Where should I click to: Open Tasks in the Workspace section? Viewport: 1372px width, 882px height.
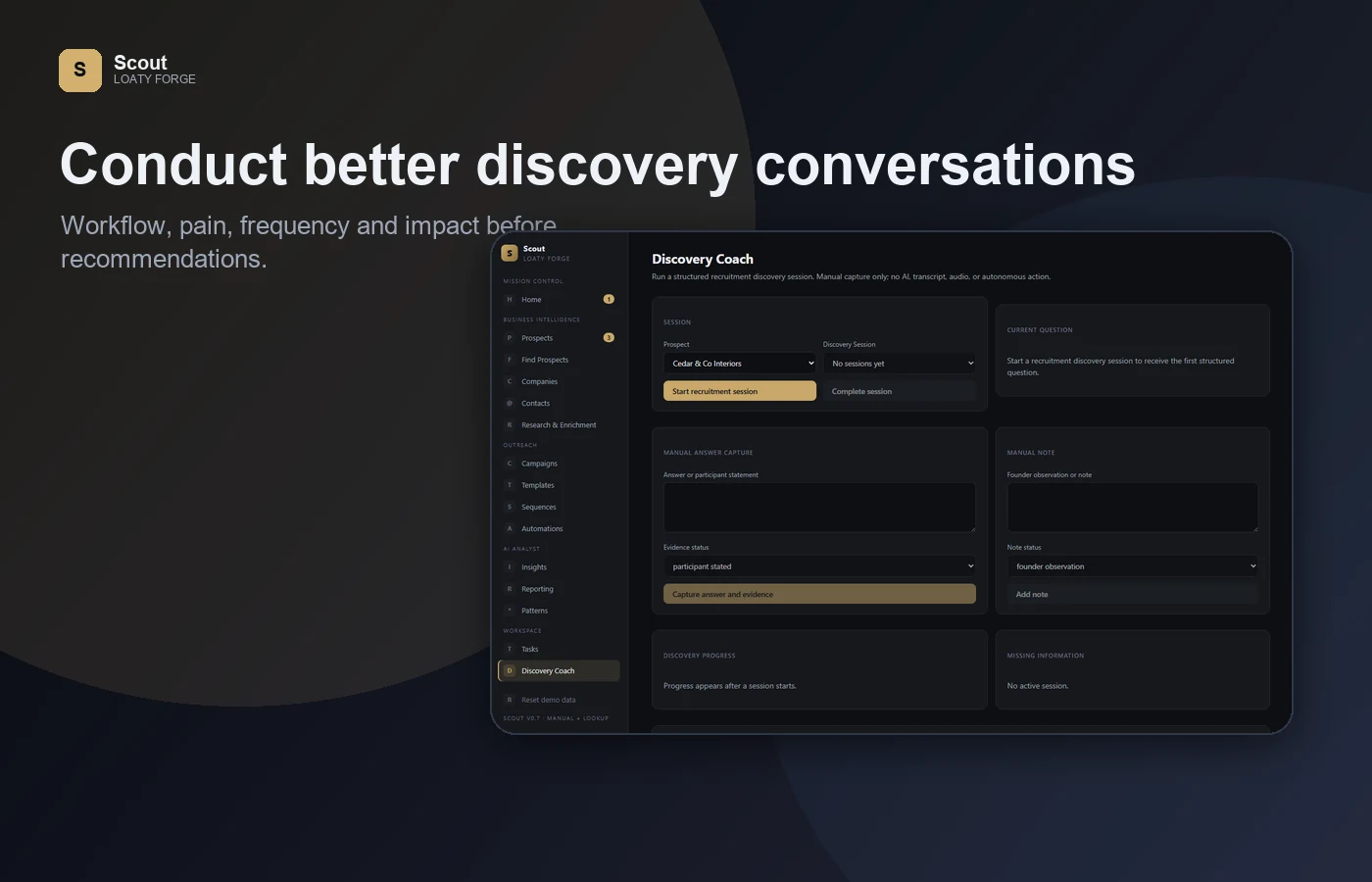559,649
